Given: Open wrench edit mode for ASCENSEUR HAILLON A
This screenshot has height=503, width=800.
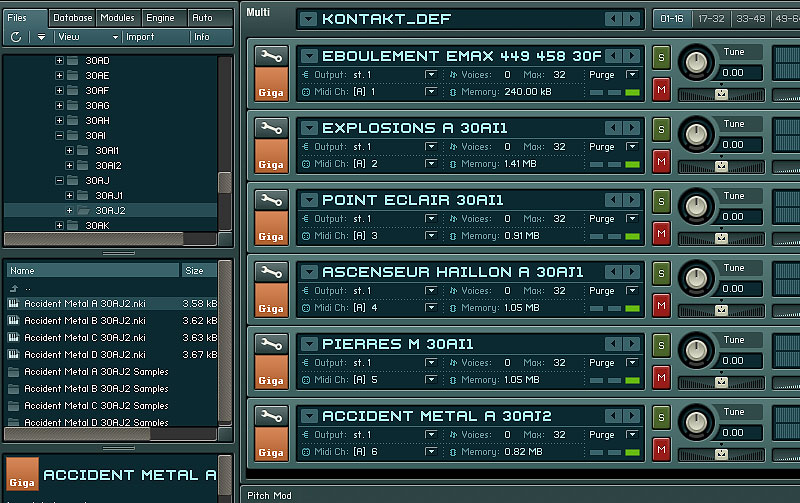Looking at the screenshot, I should pos(271,272).
